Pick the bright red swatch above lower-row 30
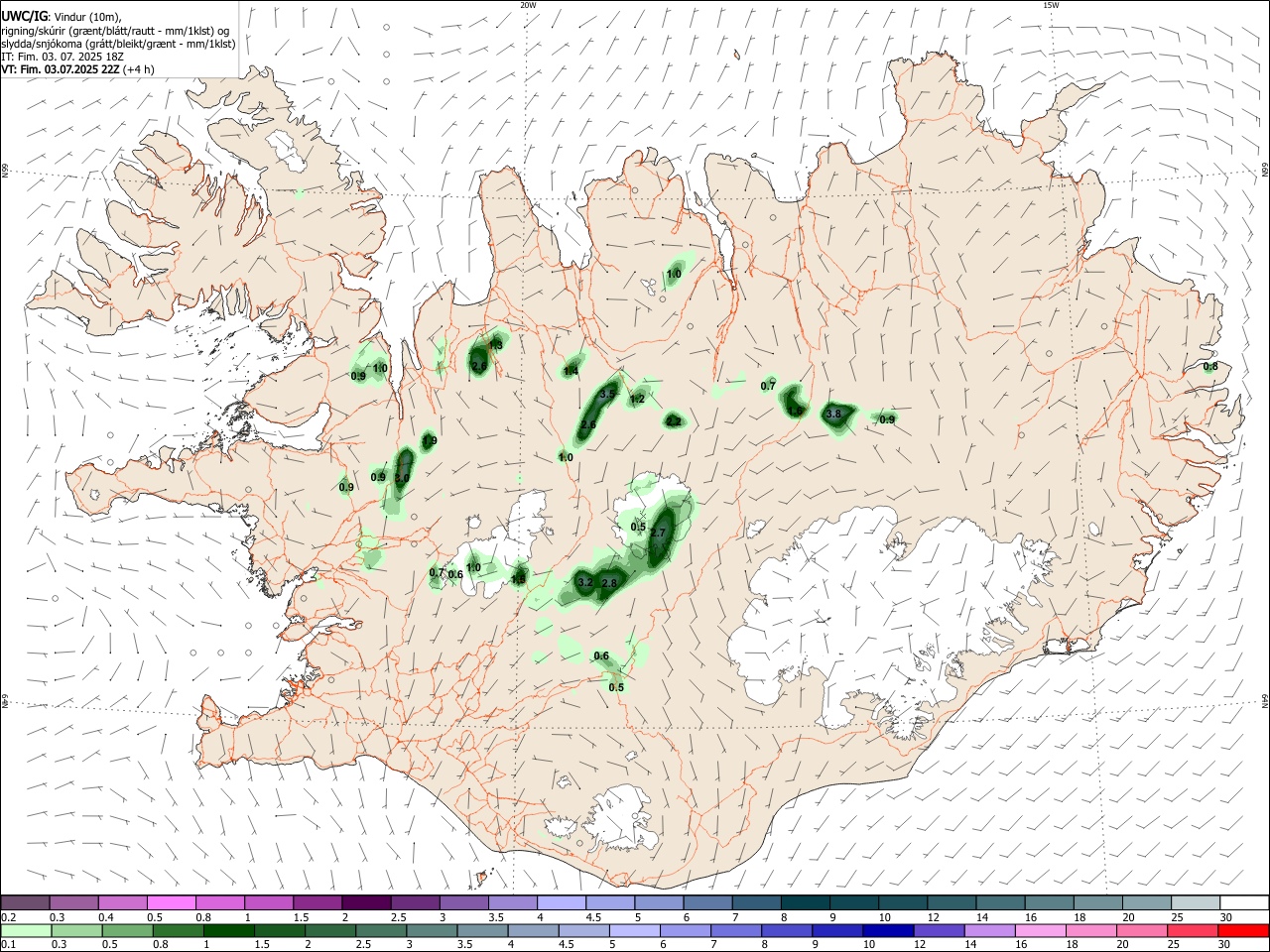 [x=1243, y=930]
